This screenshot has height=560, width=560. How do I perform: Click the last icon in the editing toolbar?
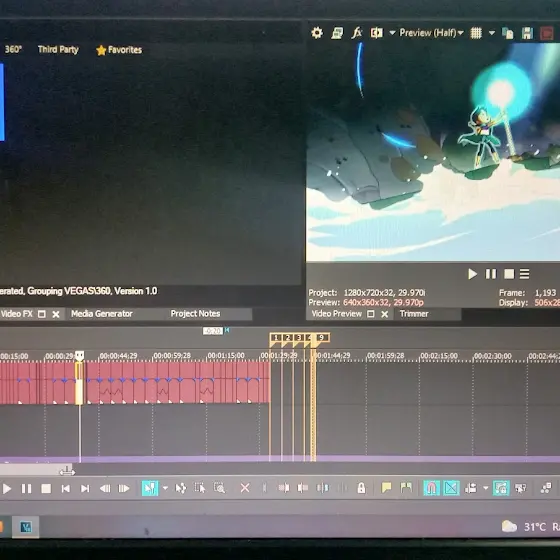(546, 488)
